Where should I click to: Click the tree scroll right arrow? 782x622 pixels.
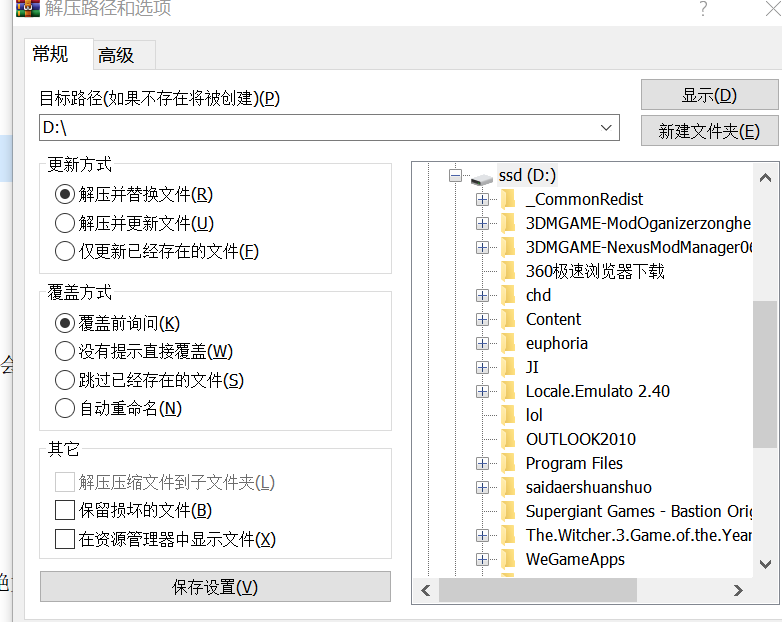point(738,591)
